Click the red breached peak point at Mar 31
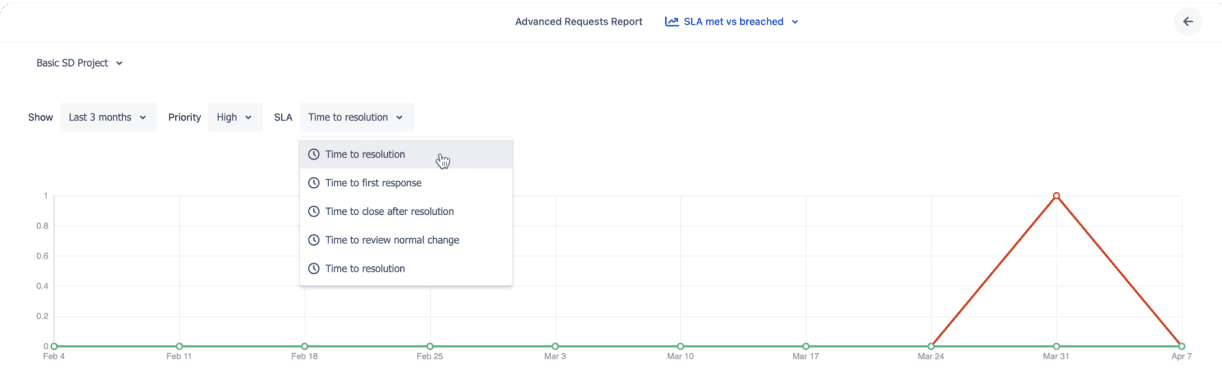This screenshot has width=1222, height=392. (x=1056, y=196)
